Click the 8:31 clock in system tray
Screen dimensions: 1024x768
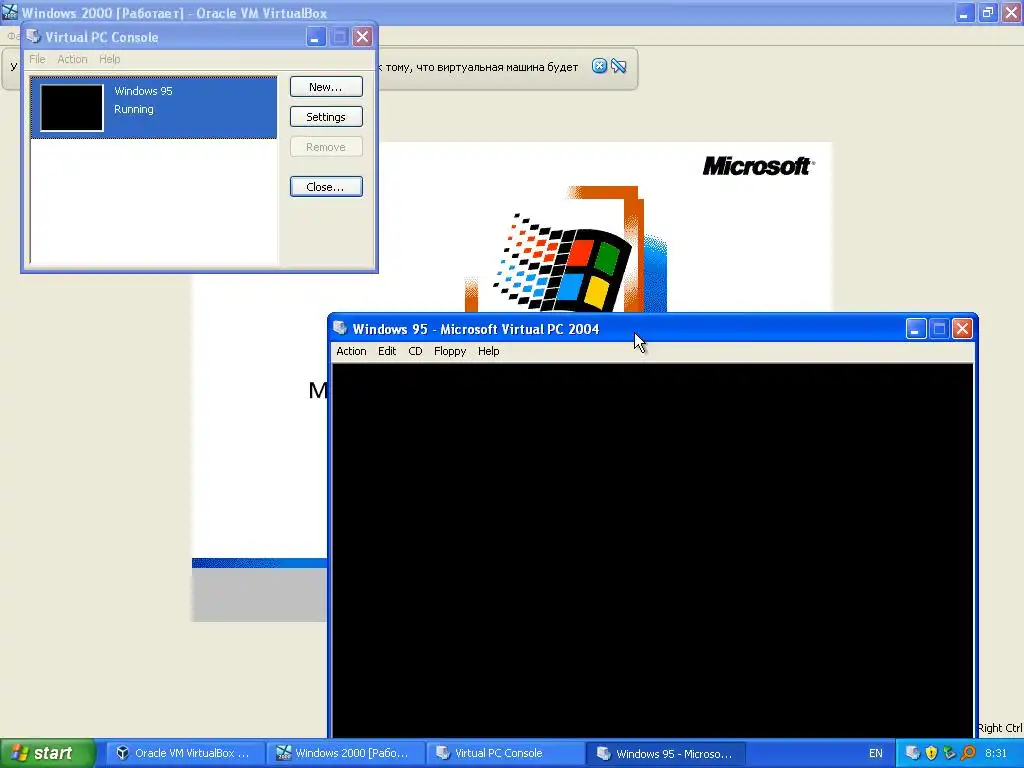pyautogui.click(x=996, y=753)
